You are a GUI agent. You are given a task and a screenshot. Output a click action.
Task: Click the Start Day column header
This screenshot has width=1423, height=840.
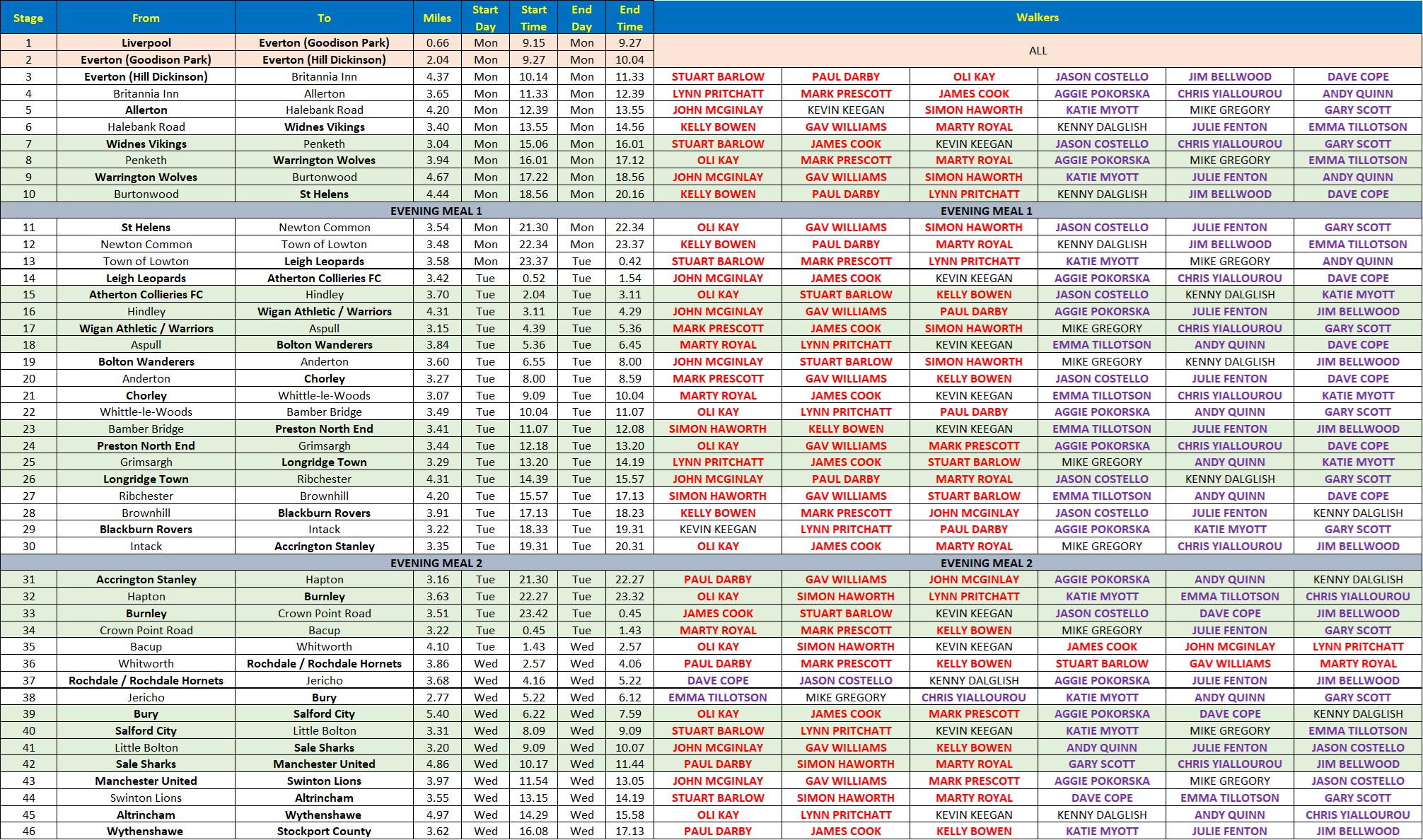[x=485, y=18]
